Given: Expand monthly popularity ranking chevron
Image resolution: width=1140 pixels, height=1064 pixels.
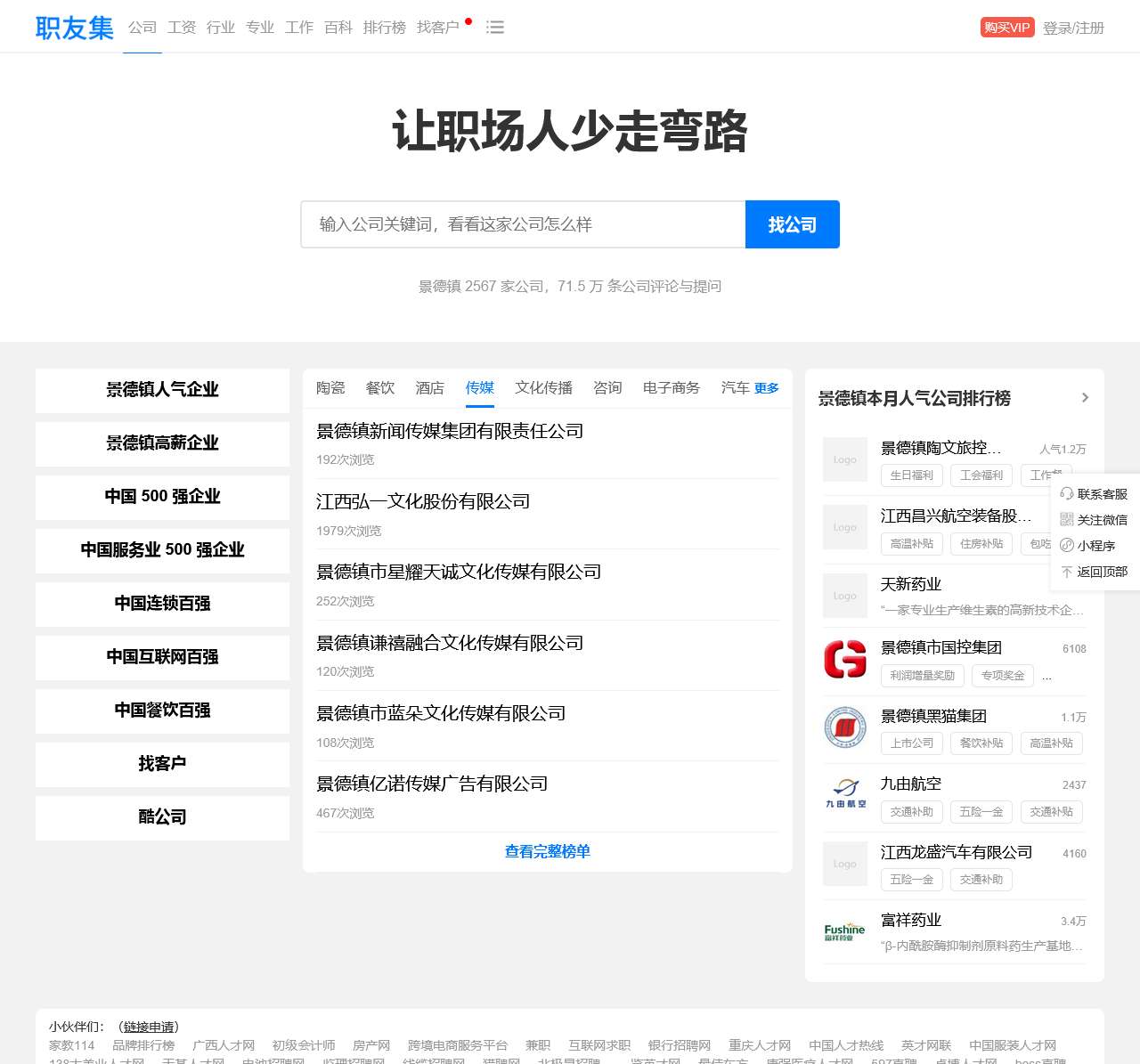Looking at the screenshot, I should point(1085,398).
